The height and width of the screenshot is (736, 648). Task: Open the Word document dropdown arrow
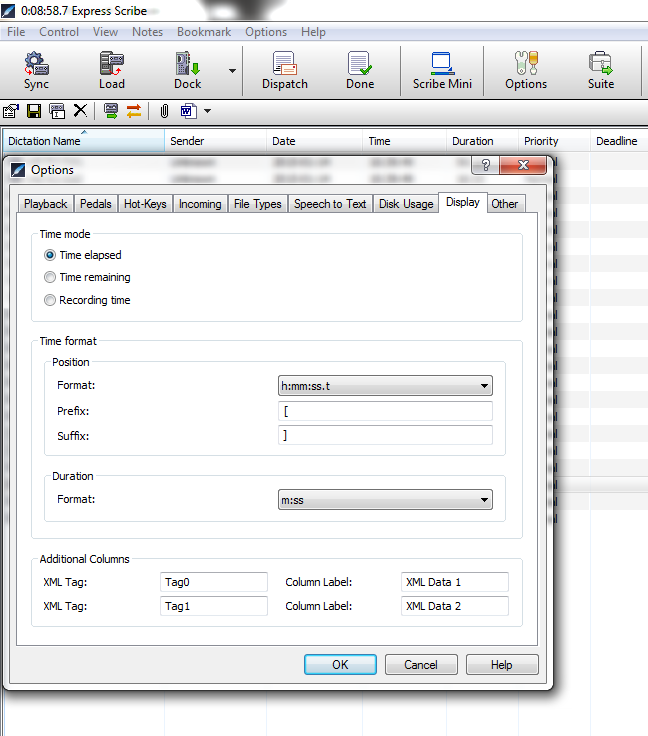pyautogui.click(x=207, y=112)
